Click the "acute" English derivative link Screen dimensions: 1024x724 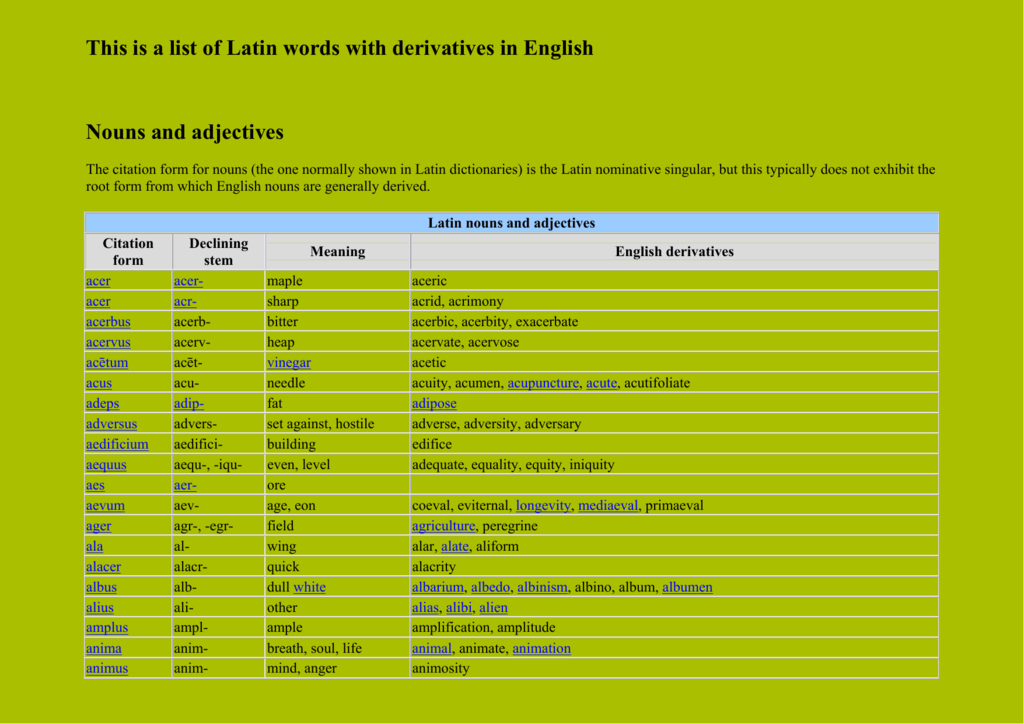[x=601, y=382]
